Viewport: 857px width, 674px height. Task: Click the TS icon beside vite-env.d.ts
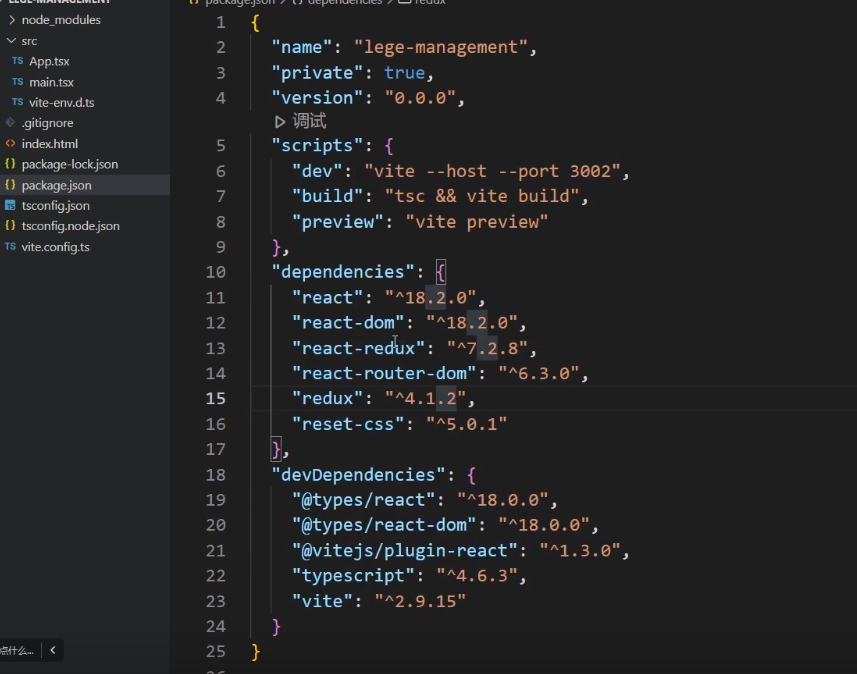tap(18, 102)
